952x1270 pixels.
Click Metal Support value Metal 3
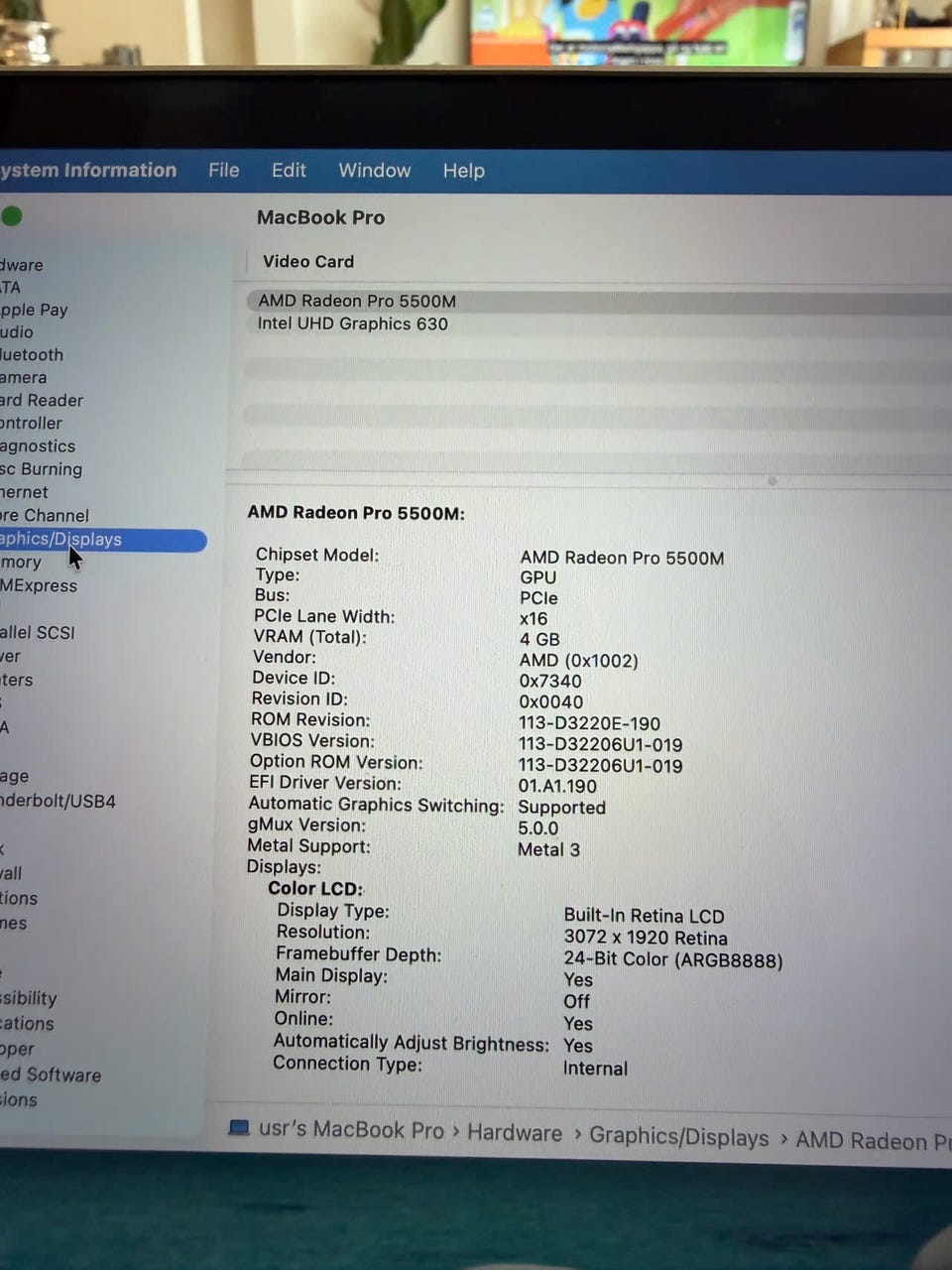pos(548,849)
